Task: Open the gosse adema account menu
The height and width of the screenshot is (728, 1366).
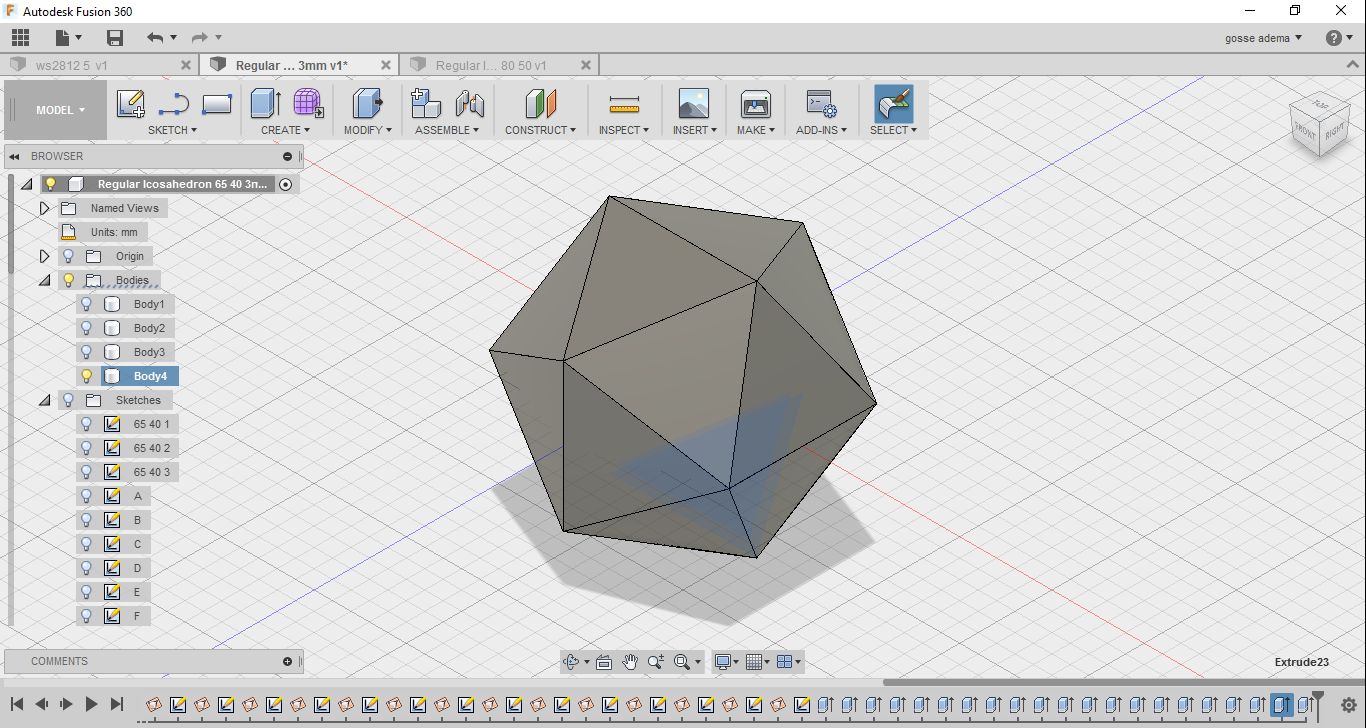Action: [1263, 38]
